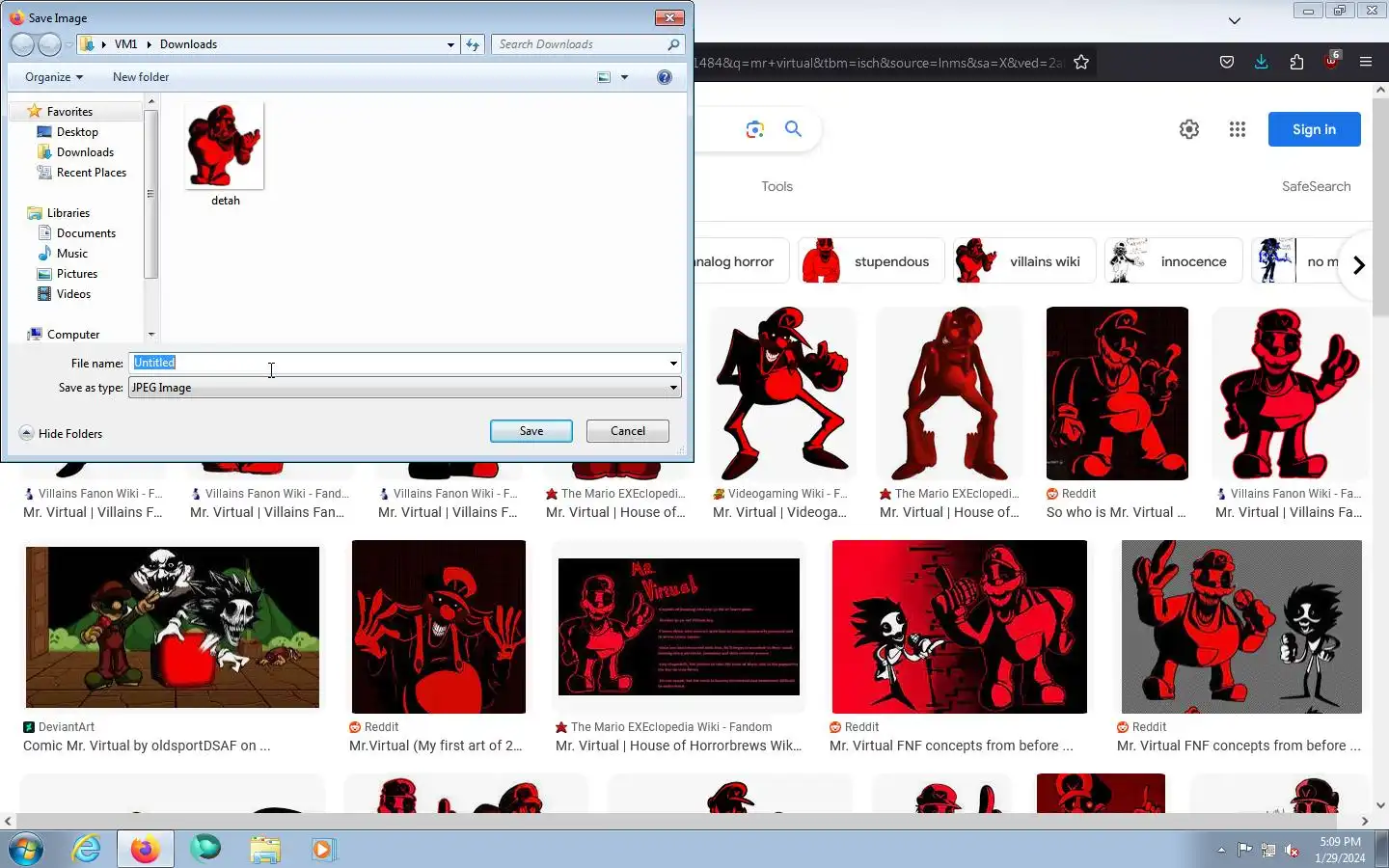
Task: Collapse with Hide Folders
Action: [x=61, y=434]
